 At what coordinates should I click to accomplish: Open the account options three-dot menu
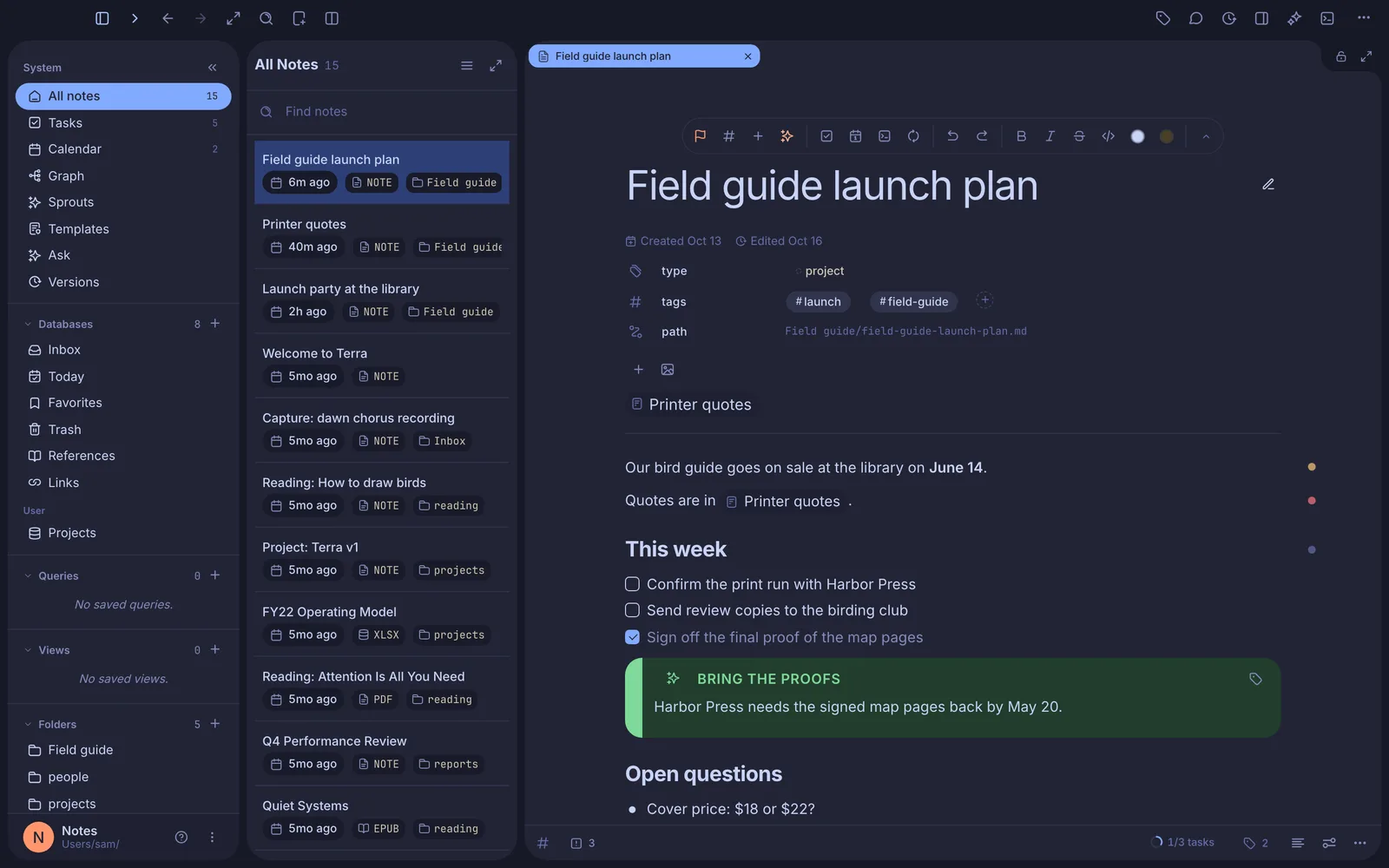(x=212, y=838)
